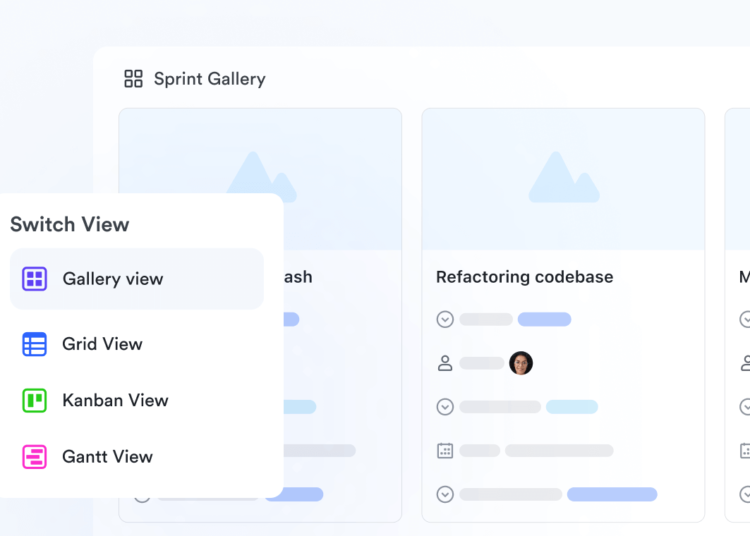Click the pink Gantt View icon

(34, 457)
